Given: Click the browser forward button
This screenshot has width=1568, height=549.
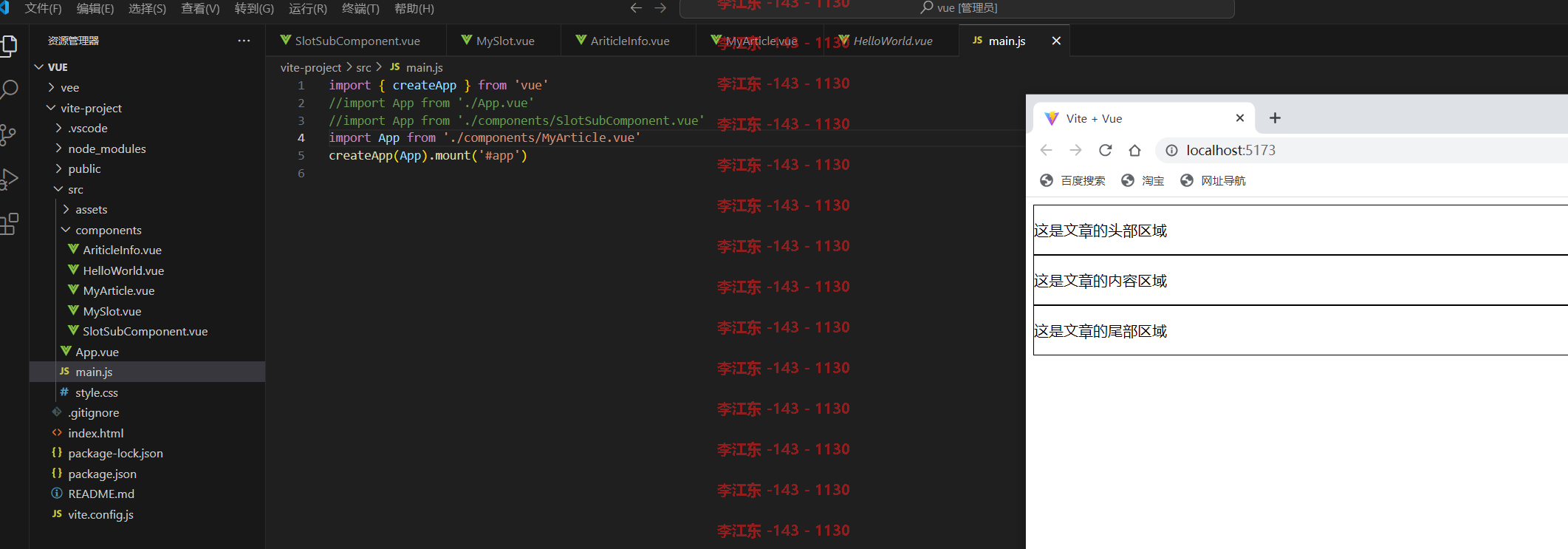Looking at the screenshot, I should [1075, 151].
